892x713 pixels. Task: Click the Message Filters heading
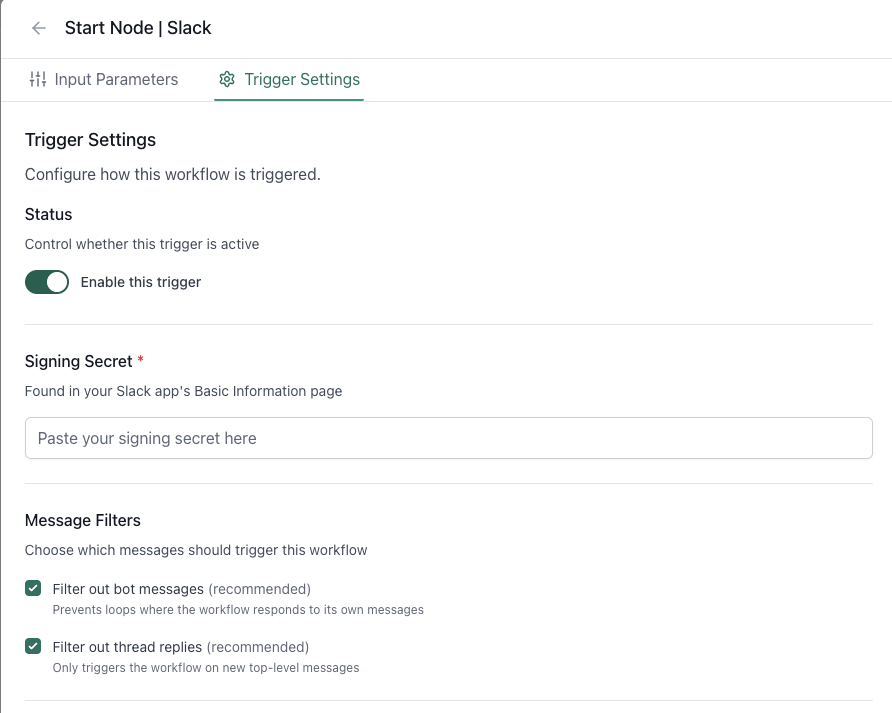click(x=83, y=520)
